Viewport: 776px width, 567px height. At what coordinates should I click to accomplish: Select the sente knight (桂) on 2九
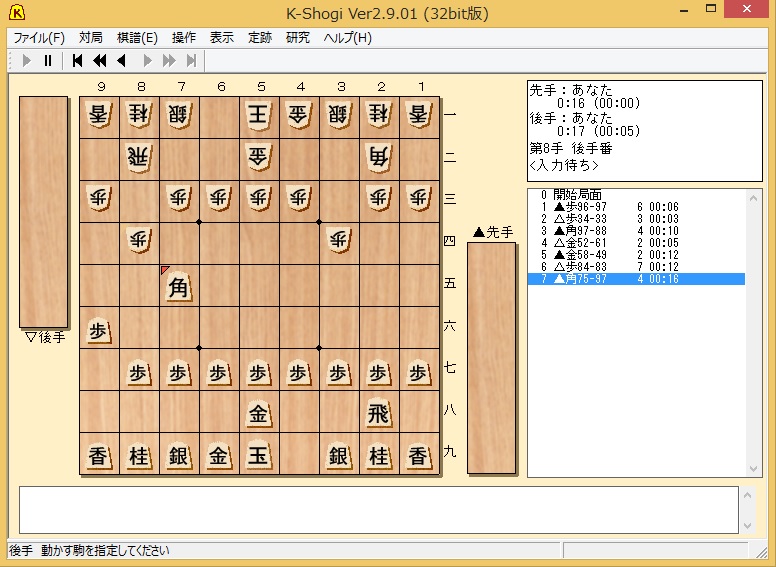(379, 454)
